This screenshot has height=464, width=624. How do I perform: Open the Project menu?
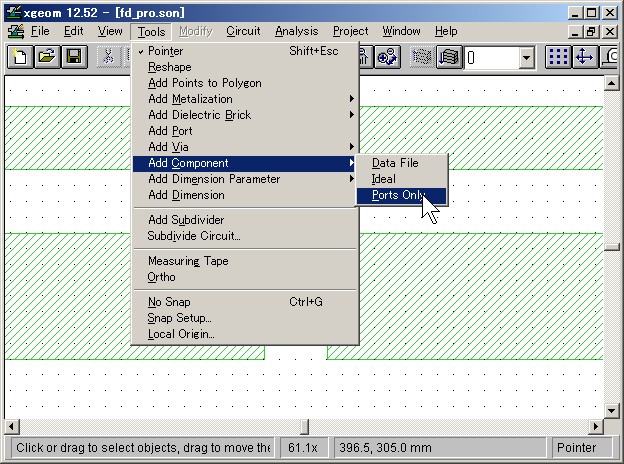click(351, 31)
